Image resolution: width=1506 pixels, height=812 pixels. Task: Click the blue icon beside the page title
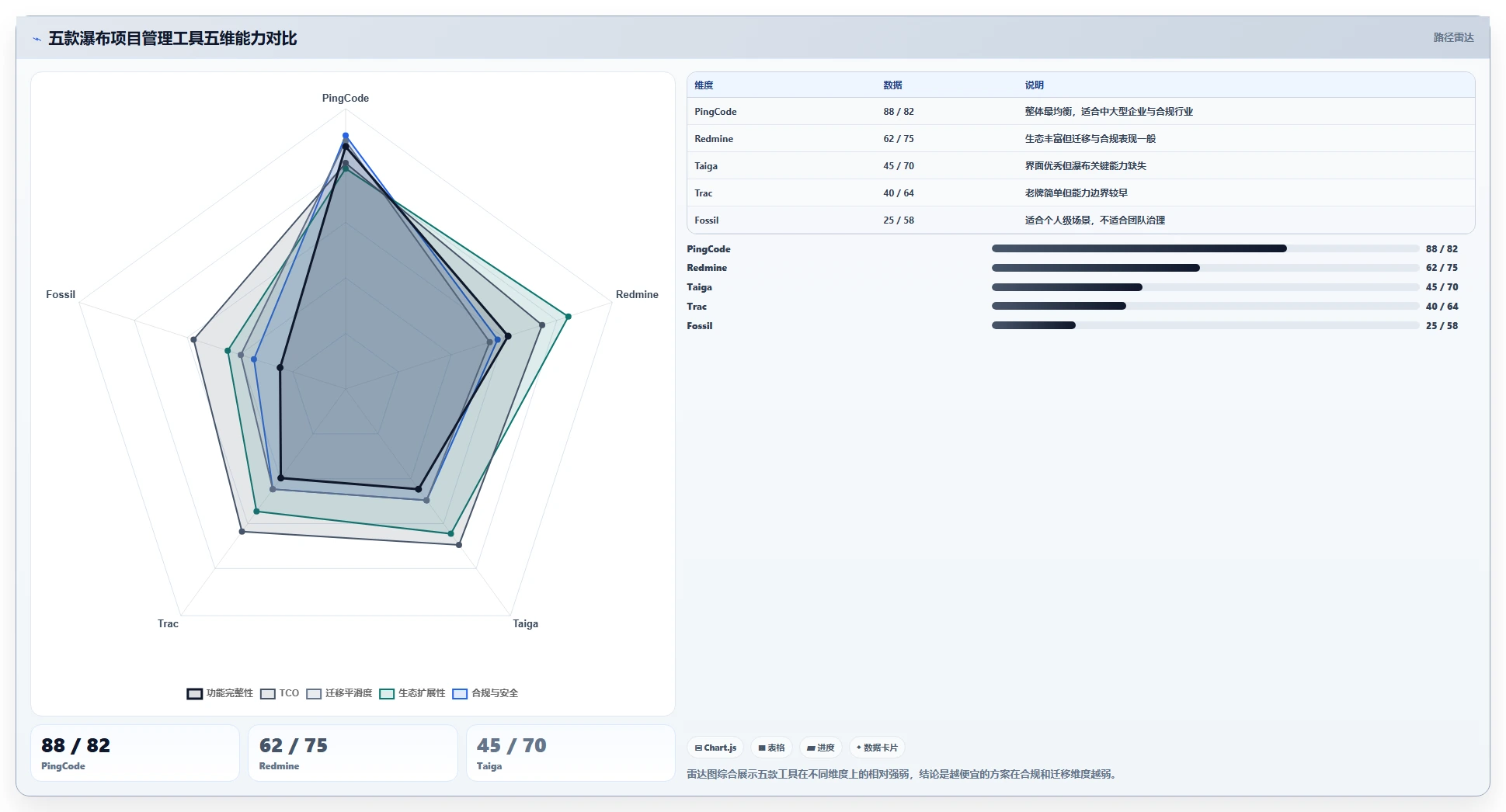pyautogui.click(x=37, y=39)
